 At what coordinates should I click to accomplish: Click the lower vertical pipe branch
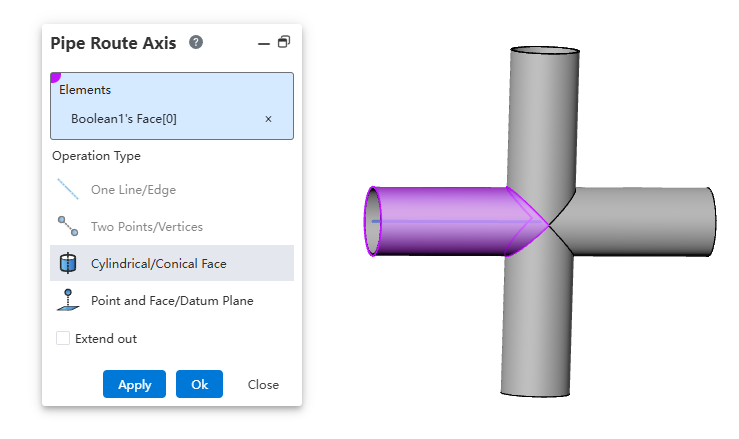tap(538, 330)
